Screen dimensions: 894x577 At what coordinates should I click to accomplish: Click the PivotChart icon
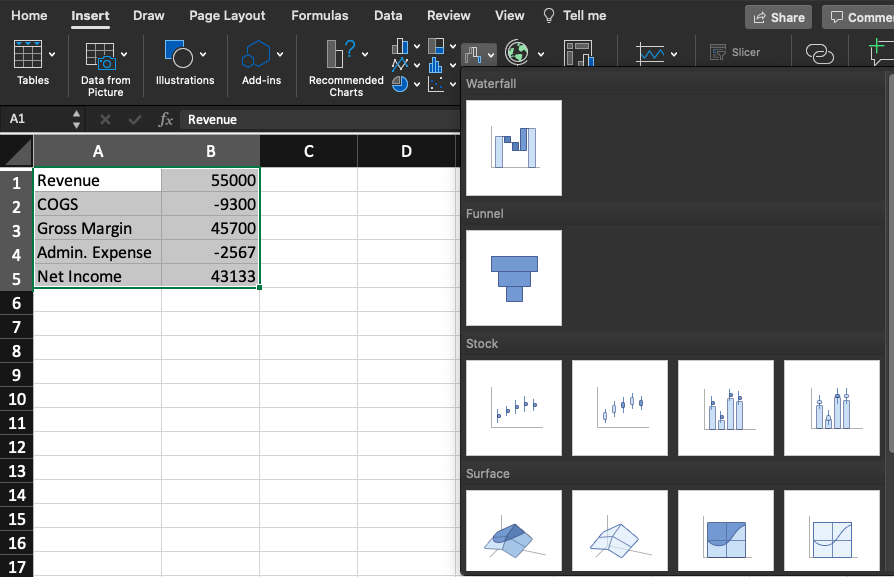[x=578, y=53]
